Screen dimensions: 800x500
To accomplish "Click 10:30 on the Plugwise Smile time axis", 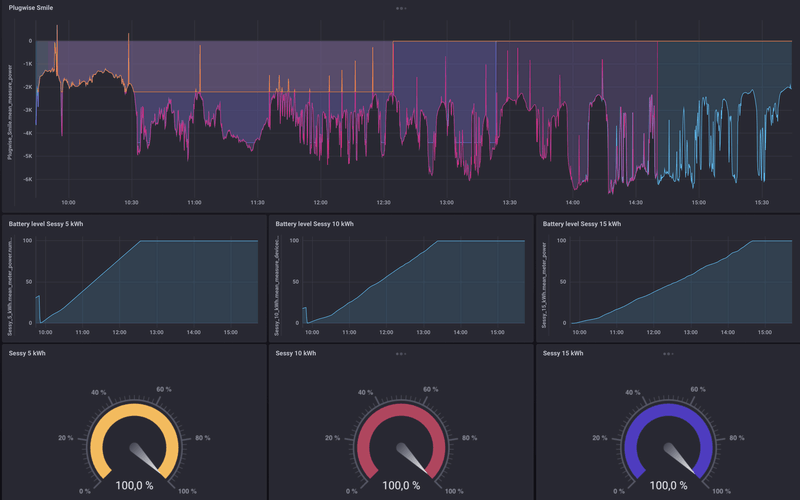I will (x=131, y=203).
